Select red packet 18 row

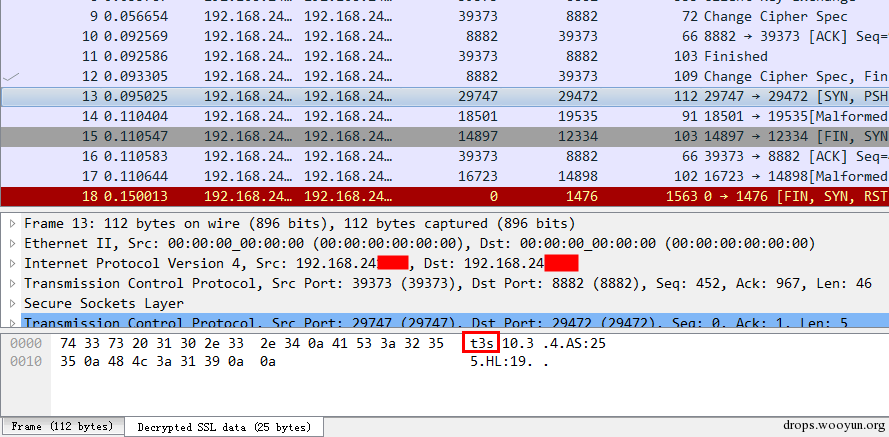[x=444, y=196]
